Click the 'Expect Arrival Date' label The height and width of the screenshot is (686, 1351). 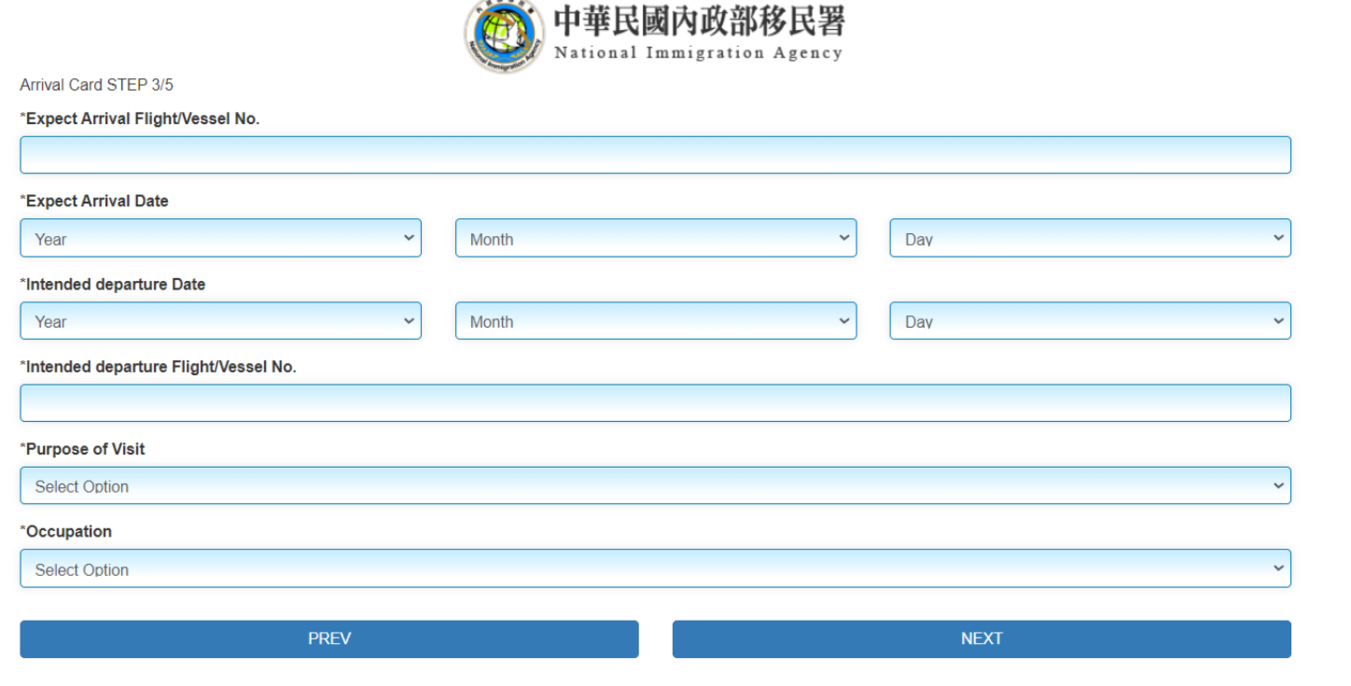(94, 201)
